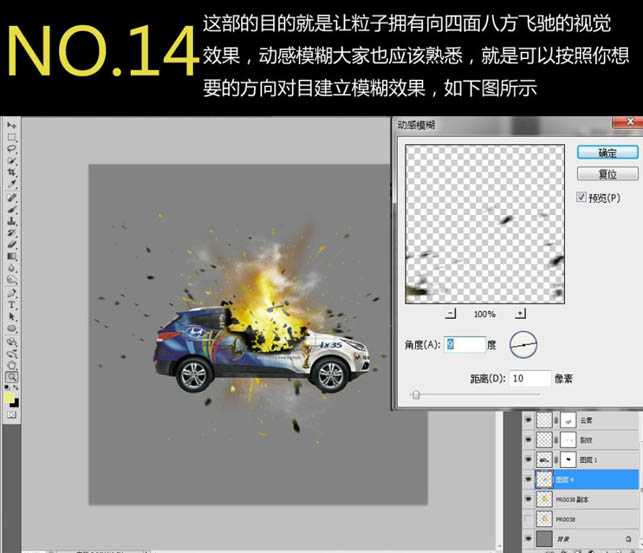The height and width of the screenshot is (553, 643).
Task: Select the Gradient tool
Action: tap(11, 257)
